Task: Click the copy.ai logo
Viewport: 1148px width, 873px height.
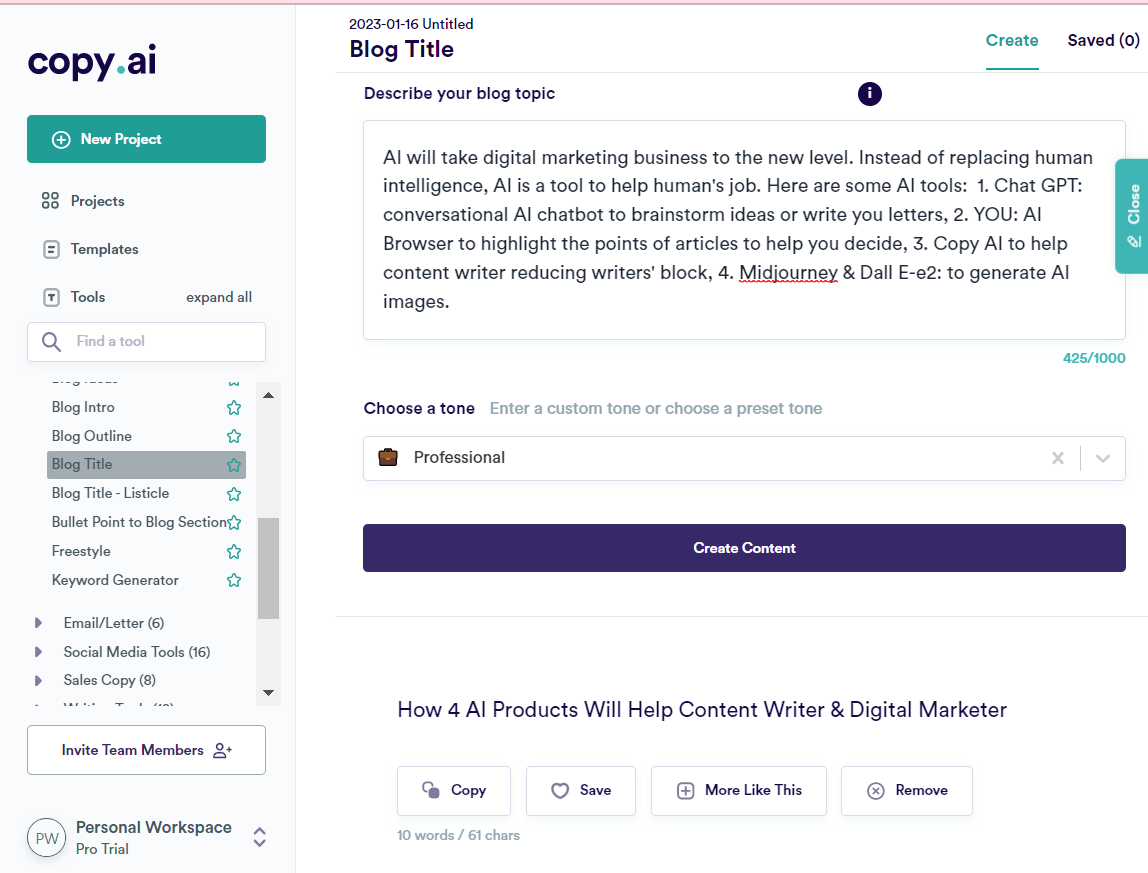Action: [x=92, y=62]
